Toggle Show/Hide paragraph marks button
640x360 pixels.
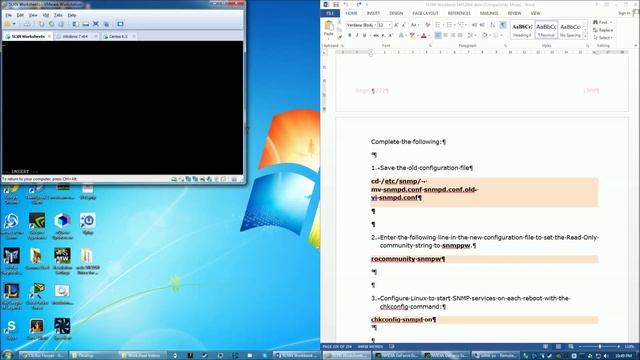pos(503,25)
